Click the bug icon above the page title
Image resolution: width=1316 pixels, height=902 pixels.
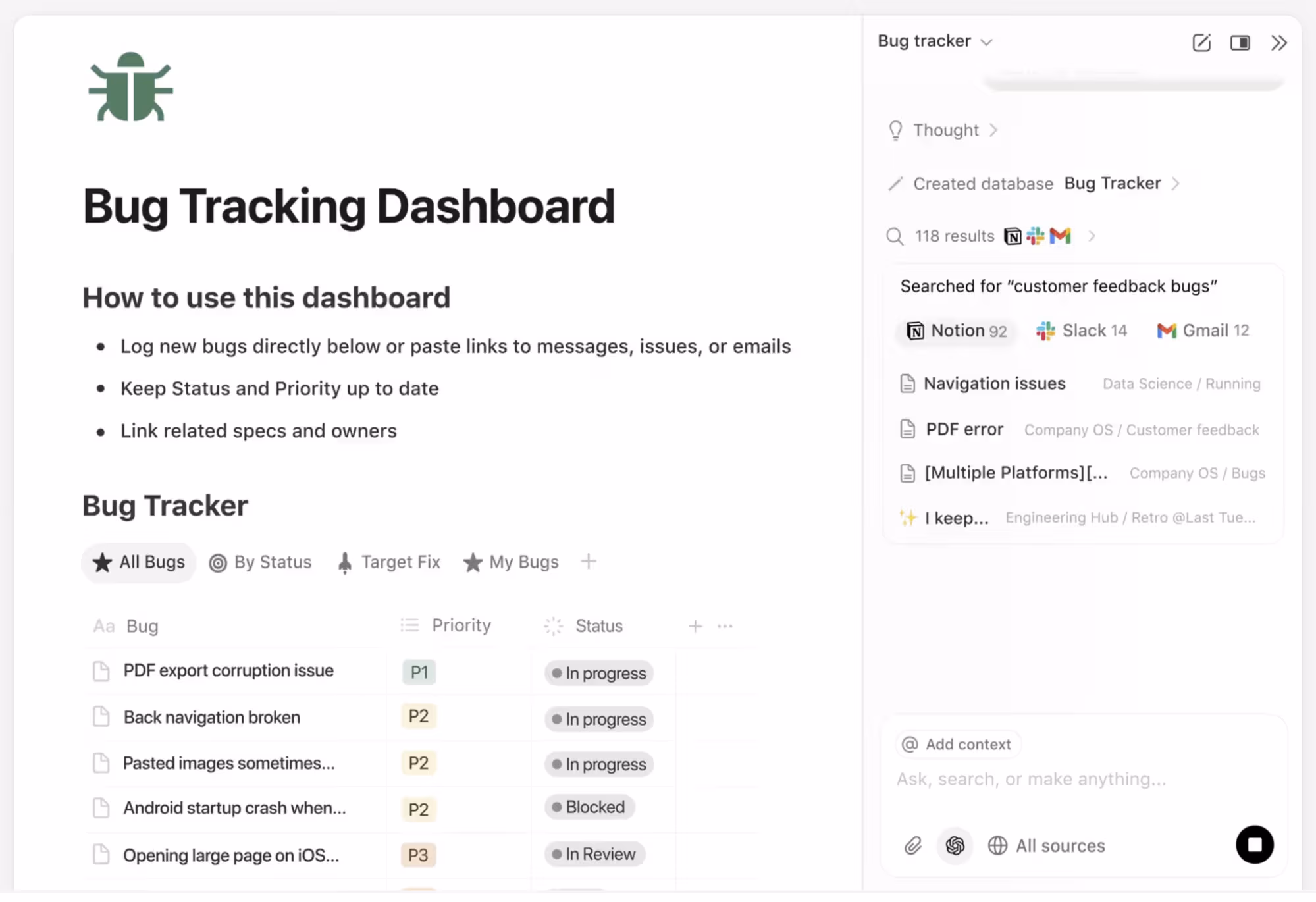point(130,86)
